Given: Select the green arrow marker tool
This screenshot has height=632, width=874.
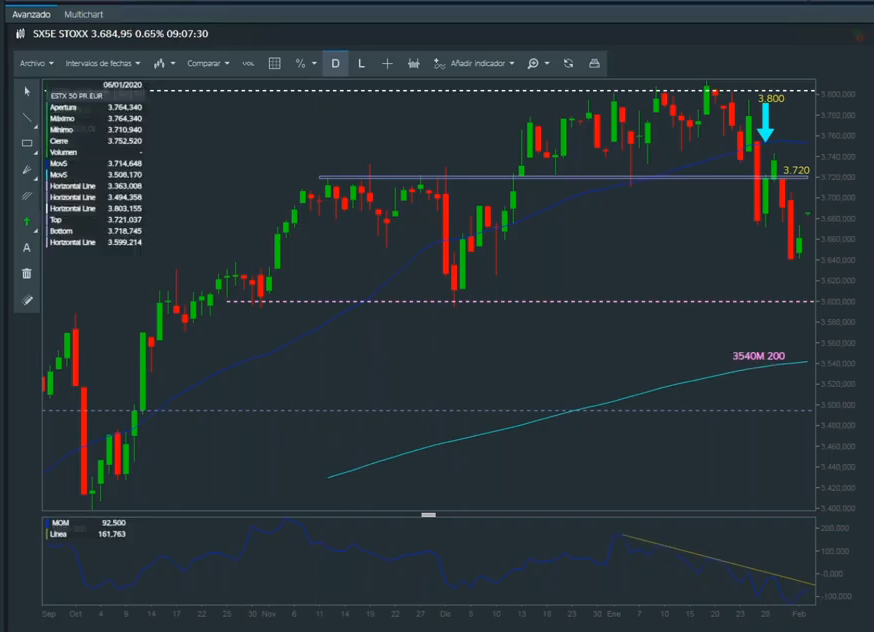Looking at the screenshot, I should click(27, 221).
